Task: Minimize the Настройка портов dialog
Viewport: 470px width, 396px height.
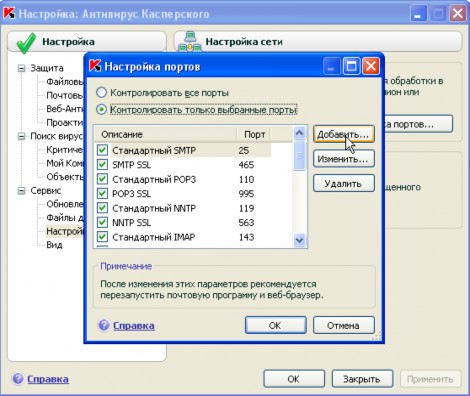Action: [x=331, y=66]
